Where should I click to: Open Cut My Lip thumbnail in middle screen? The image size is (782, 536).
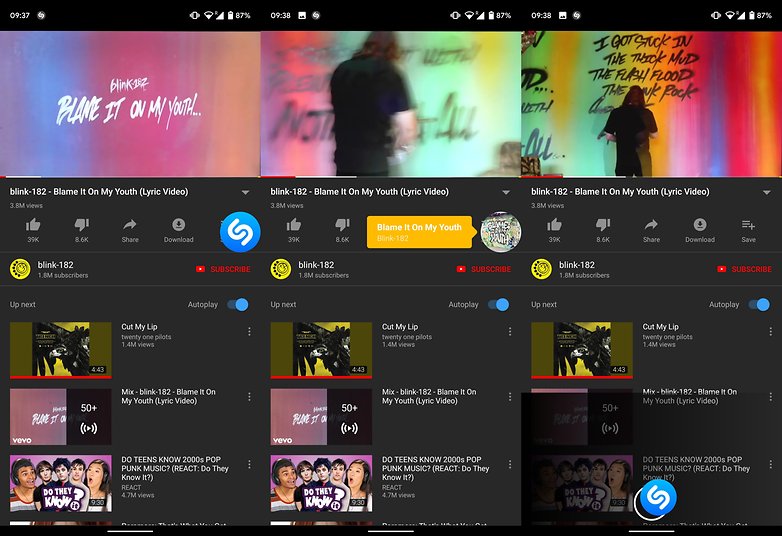321,350
